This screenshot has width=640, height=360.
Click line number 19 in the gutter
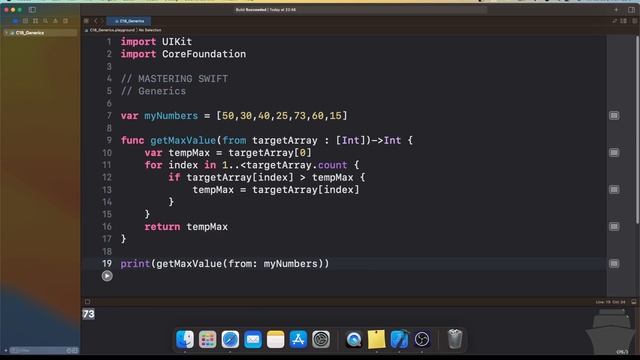107,264
